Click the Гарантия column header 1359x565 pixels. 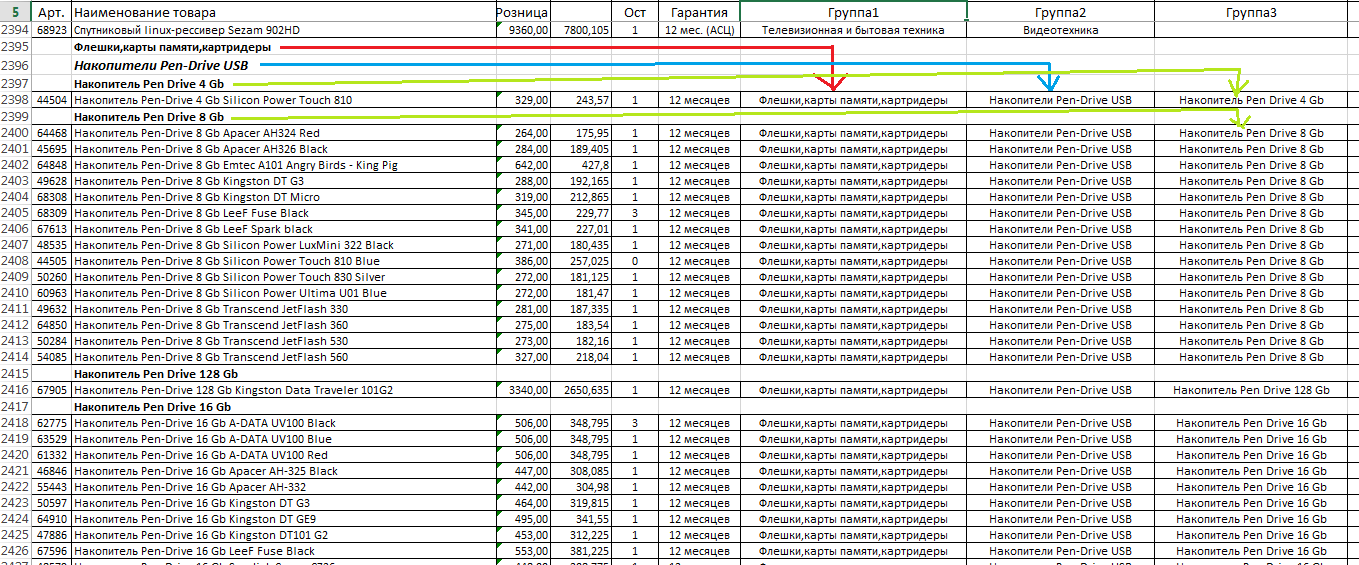pos(699,12)
